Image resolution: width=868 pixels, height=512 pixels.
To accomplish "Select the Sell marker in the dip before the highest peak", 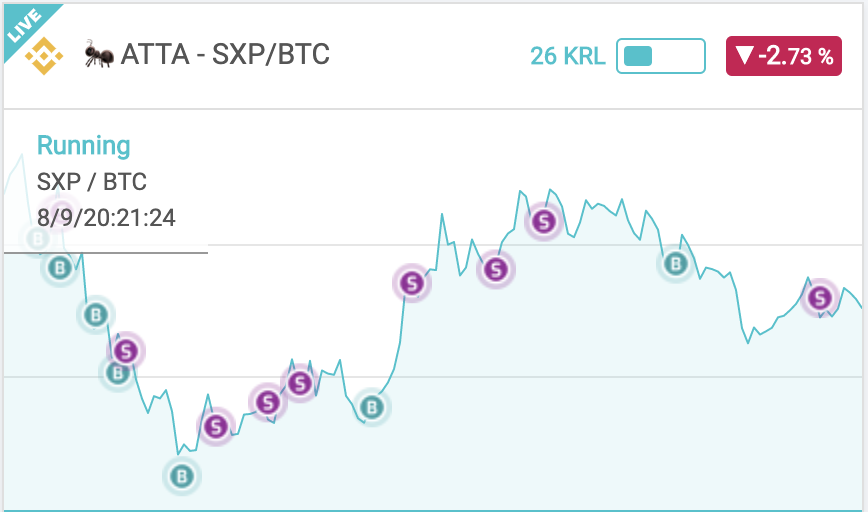I will point(496,270).
